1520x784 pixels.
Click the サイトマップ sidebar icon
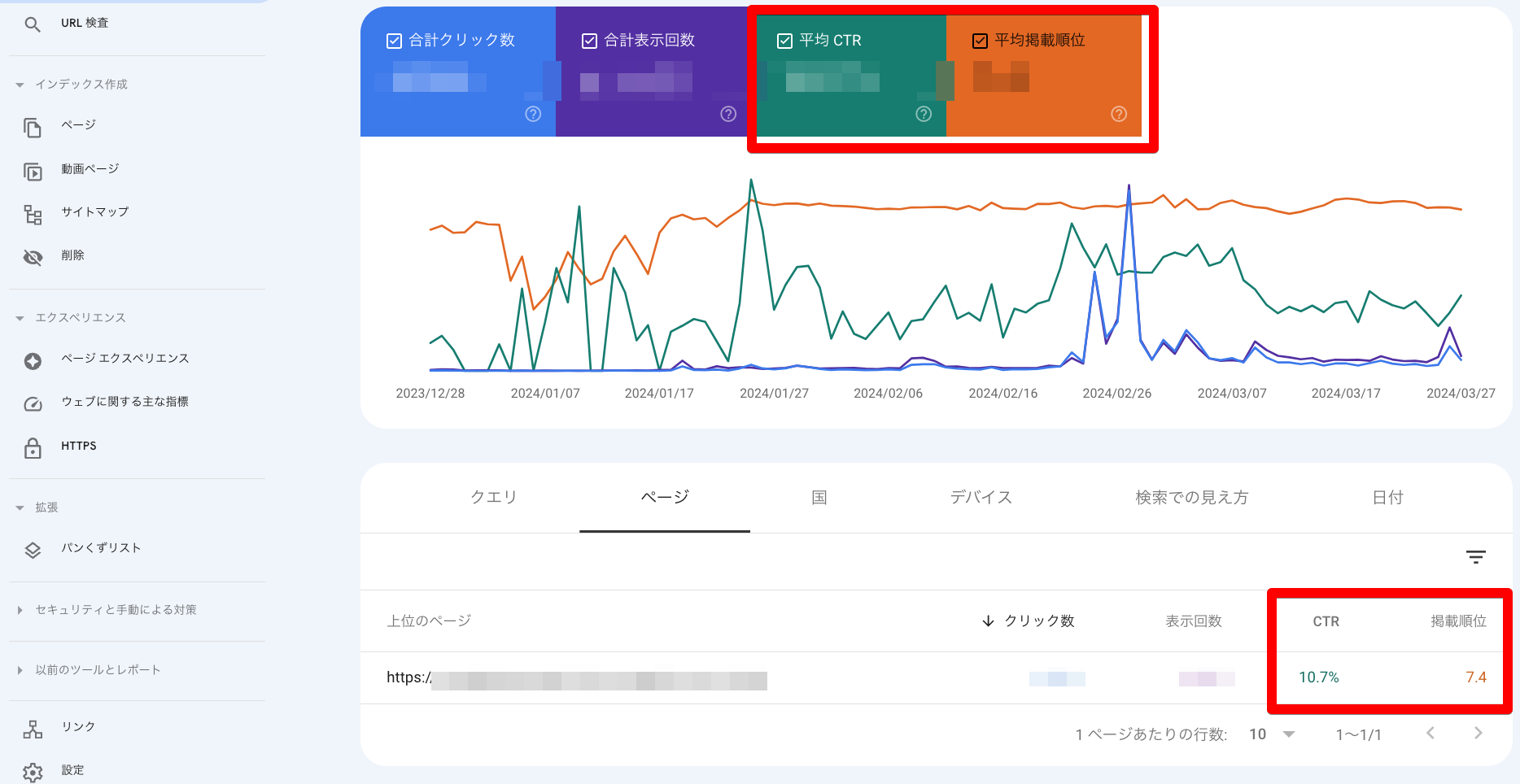(33, 215)
